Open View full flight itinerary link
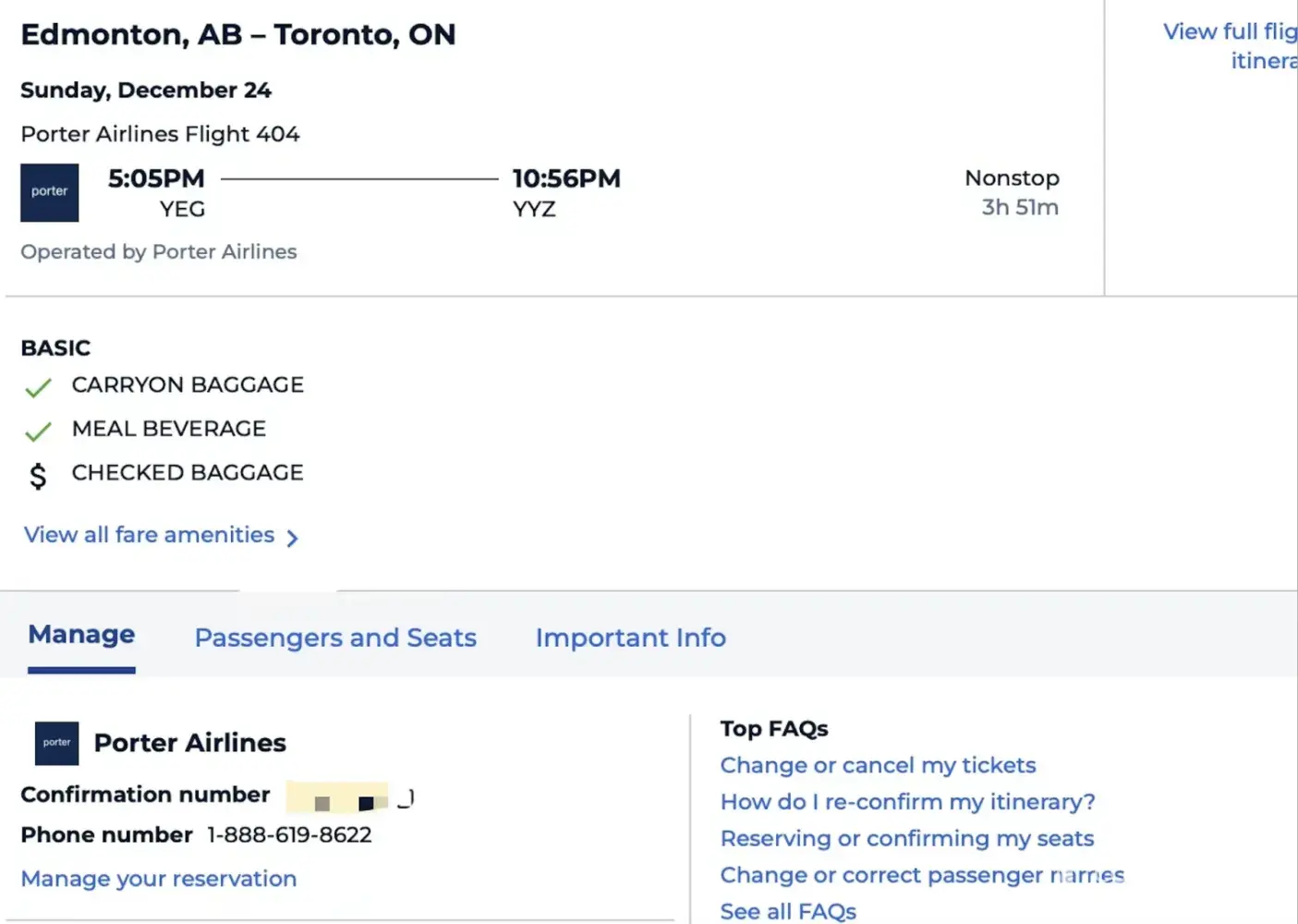This screenshot has height=924, width=1298. [x=1230, y=45]
